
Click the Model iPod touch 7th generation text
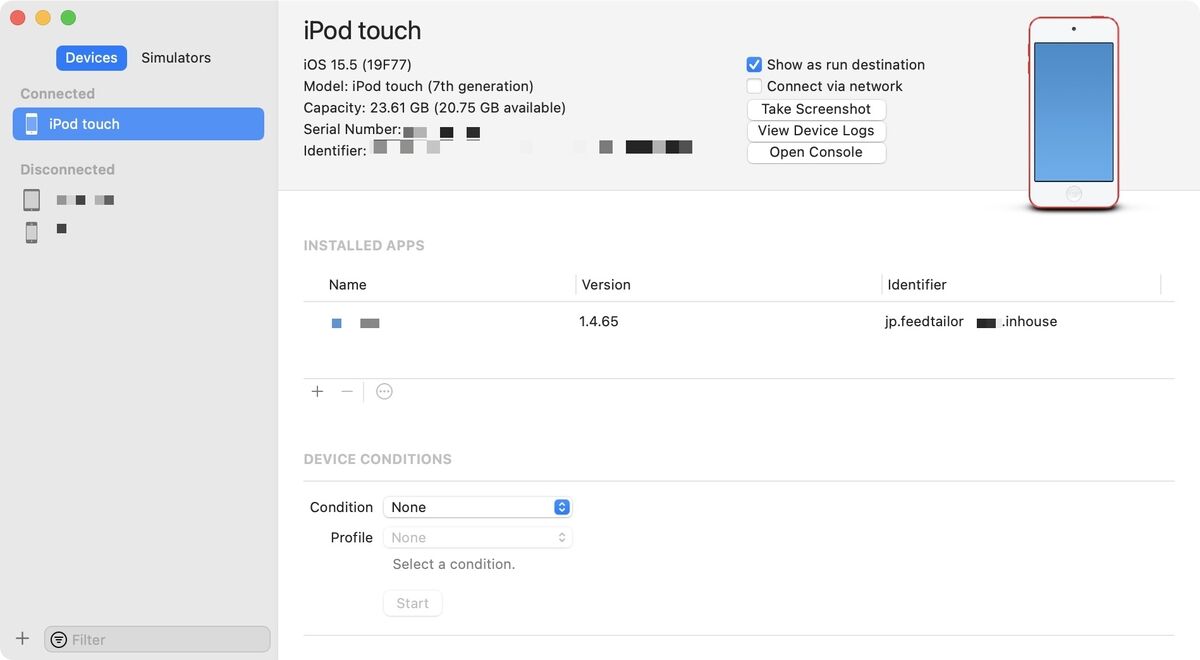pos(418,87)
